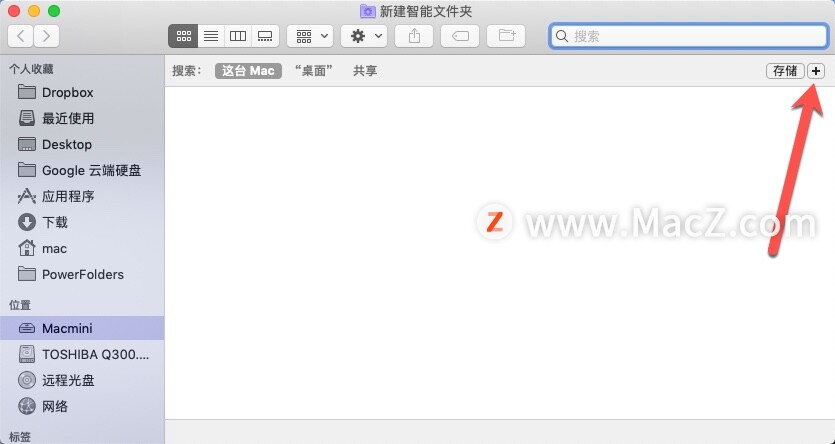This screenshot has width=835, height=444.
Task: Select TOSHIBA Q300 disk in sidebar
Action: [82, 354]
